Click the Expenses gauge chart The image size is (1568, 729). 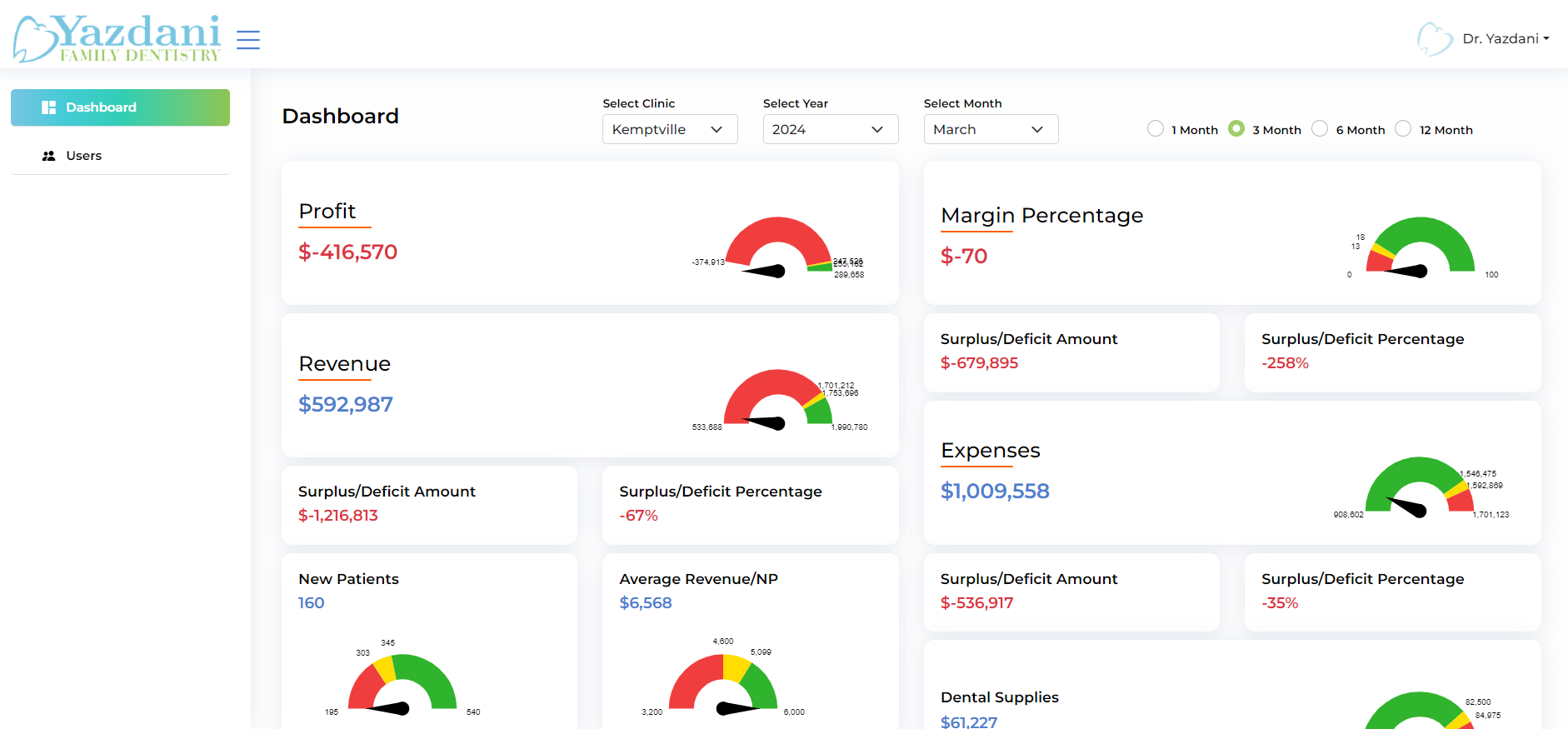(x=1421, y=487)
